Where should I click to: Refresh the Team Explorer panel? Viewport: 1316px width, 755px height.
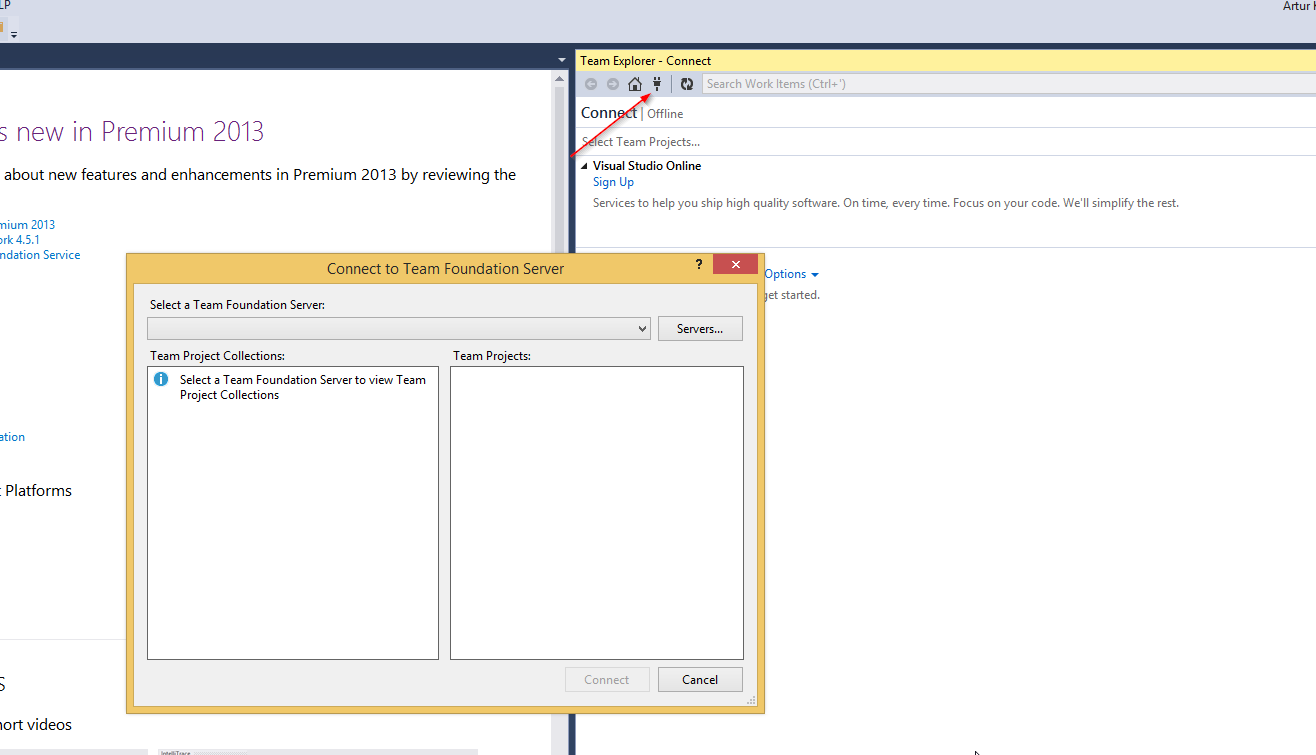click(x=687, y=84)
